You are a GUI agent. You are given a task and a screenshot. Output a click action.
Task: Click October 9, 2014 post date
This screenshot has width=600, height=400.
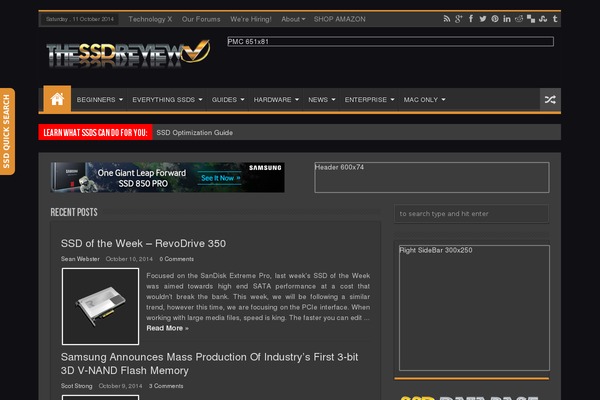coord(120,386)
